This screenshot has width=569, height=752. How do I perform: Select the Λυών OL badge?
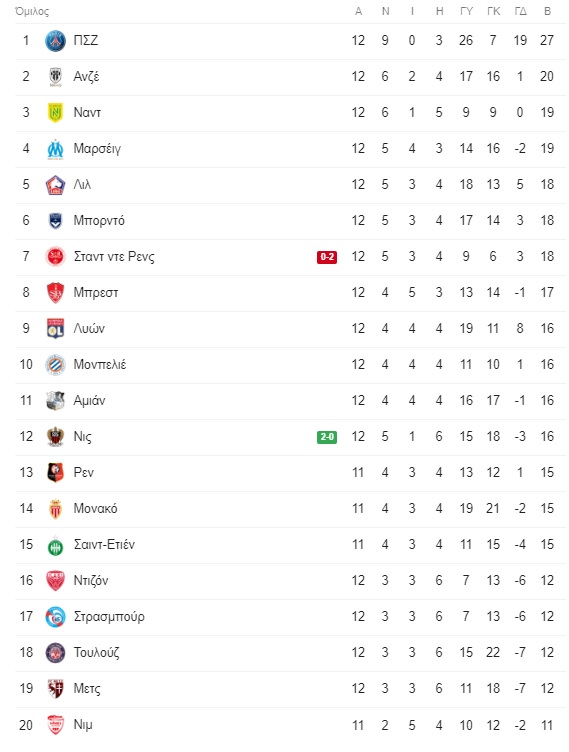(x=55, y=329)
